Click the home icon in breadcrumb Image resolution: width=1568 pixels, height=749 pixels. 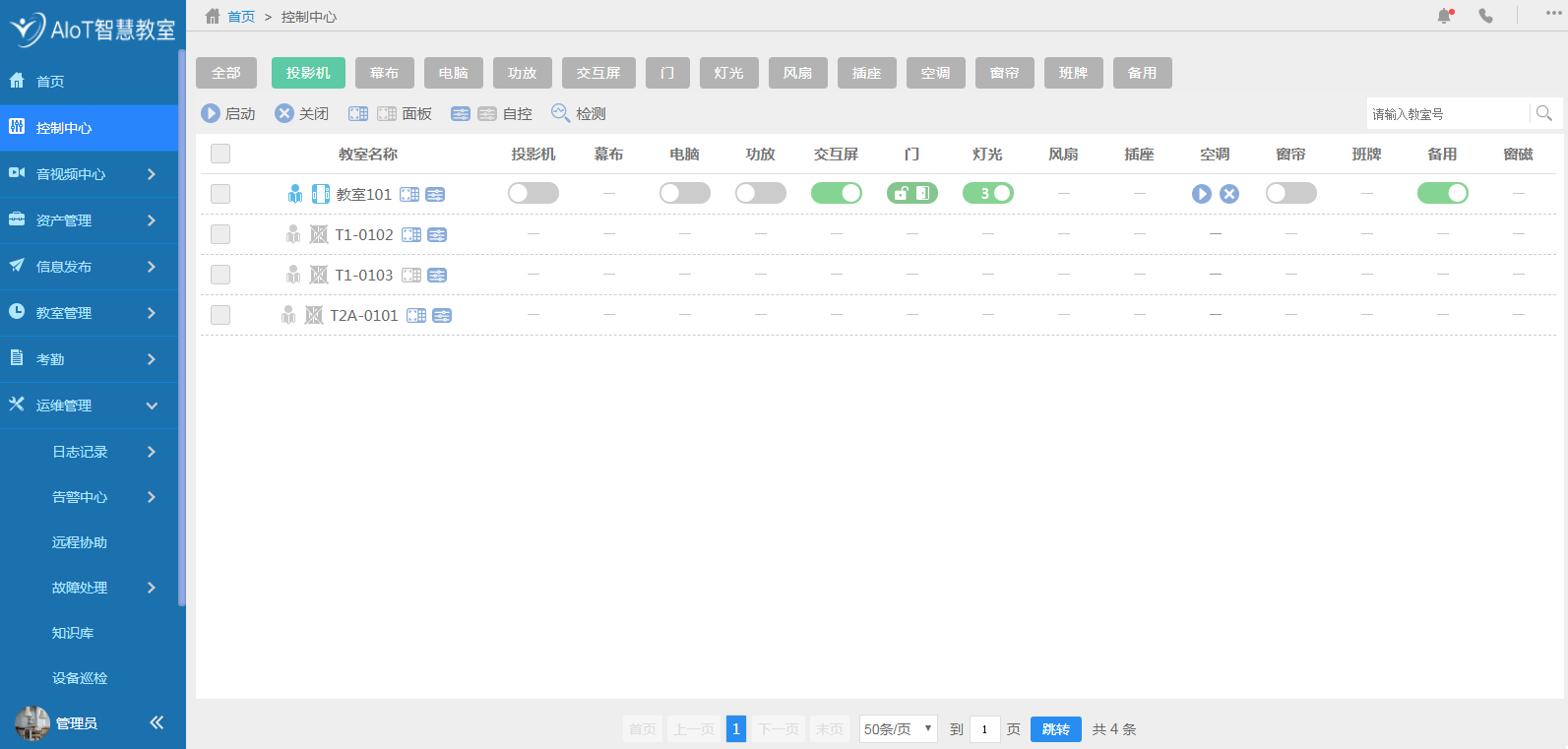[x=213, y=17]
